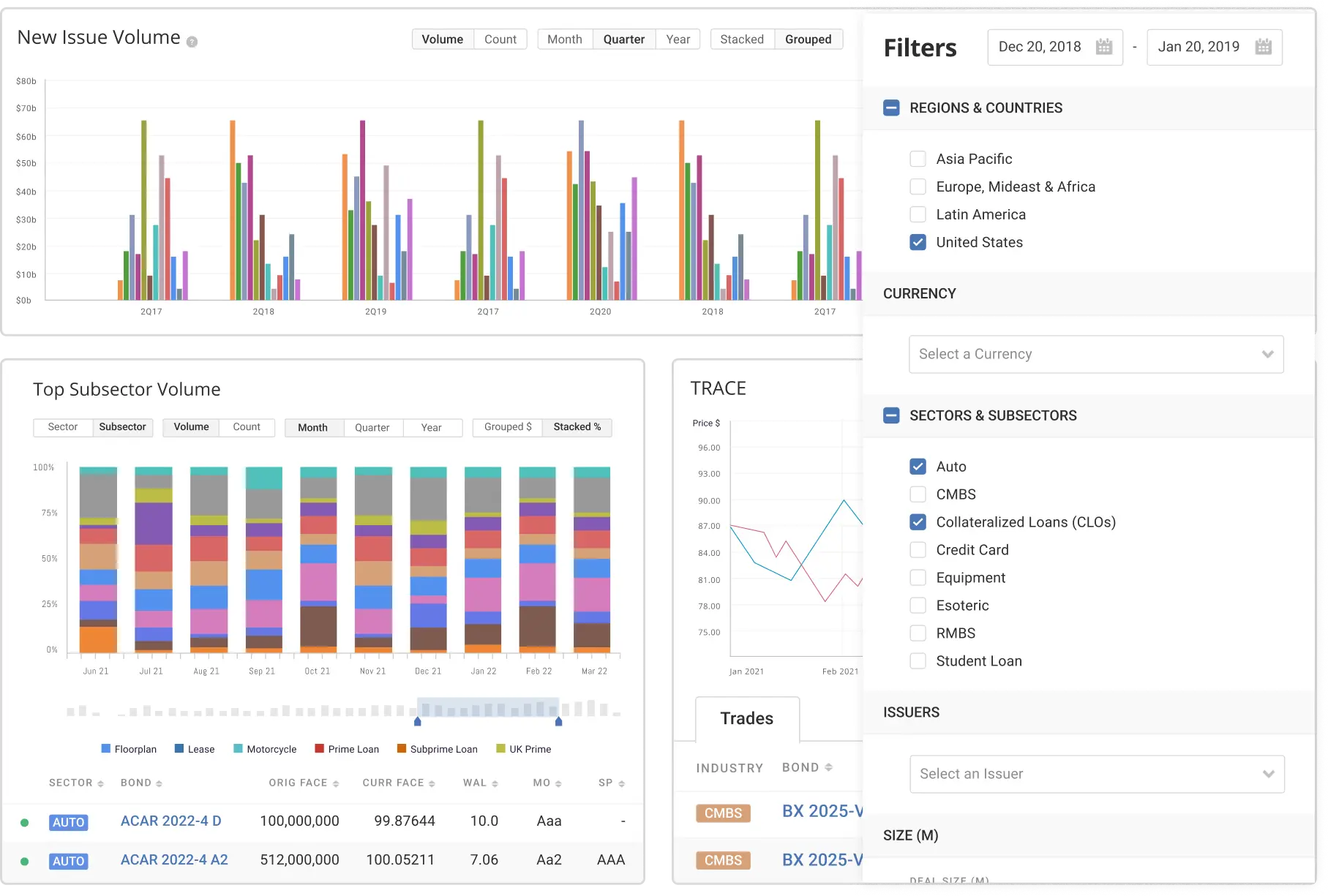Switch New Issue Volume to Year view

pyautogui.click(x=678, y=39)
